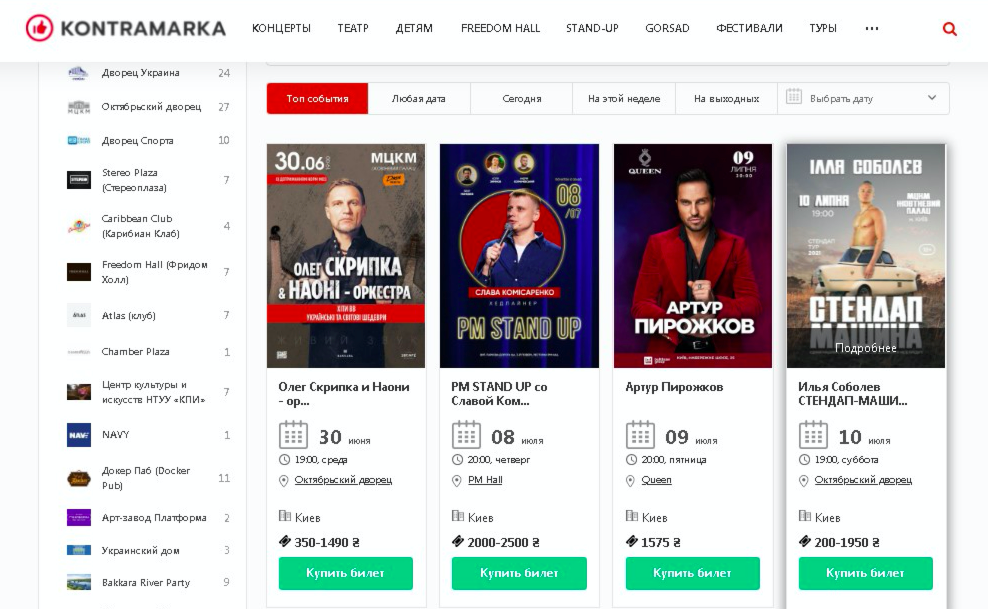Click the location pin icon on Артур Пирожков card

[630, 480]
